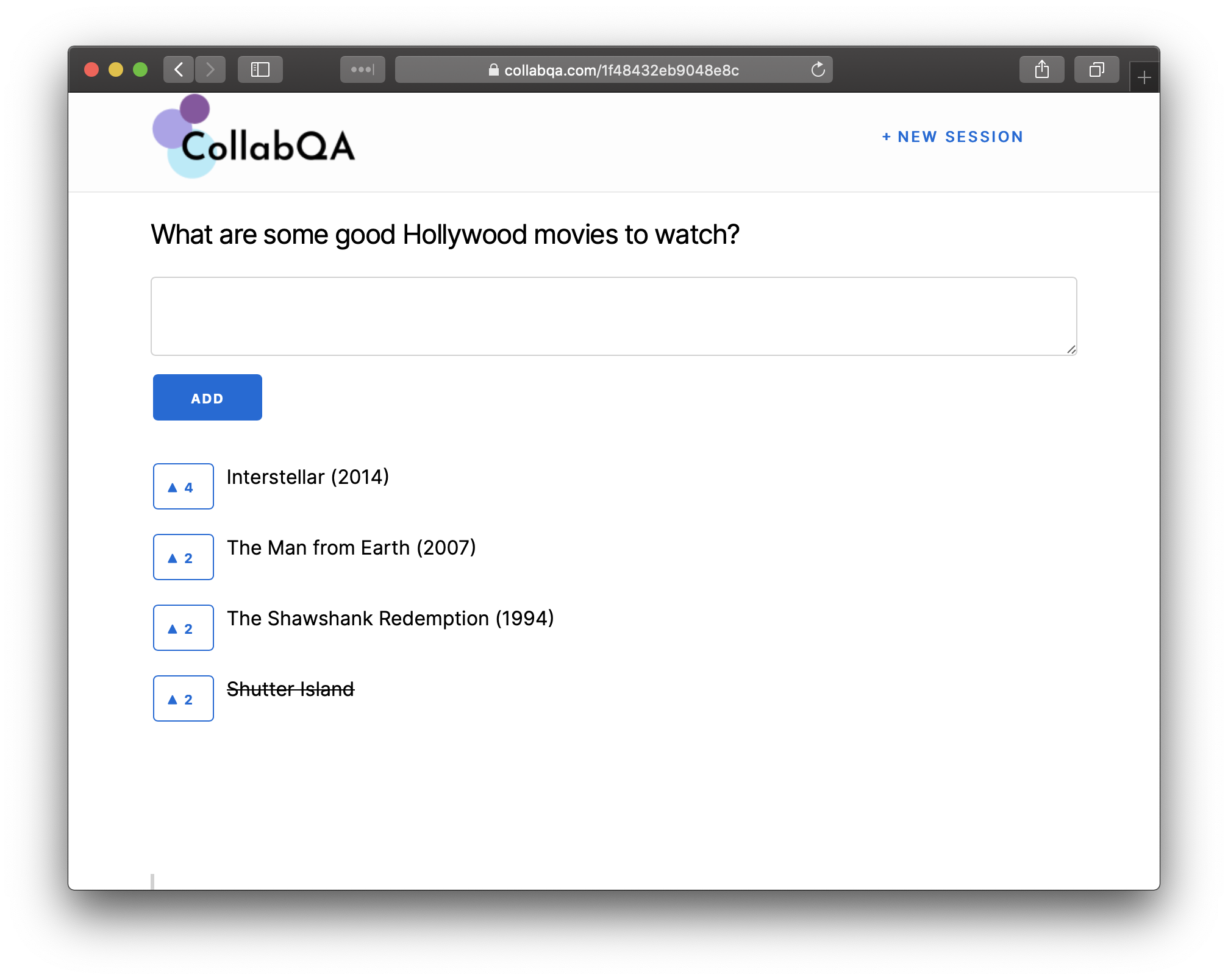Upvote the struck-through Shutter Island answer
Screen dimensions: 1228x980
point(183,698)
